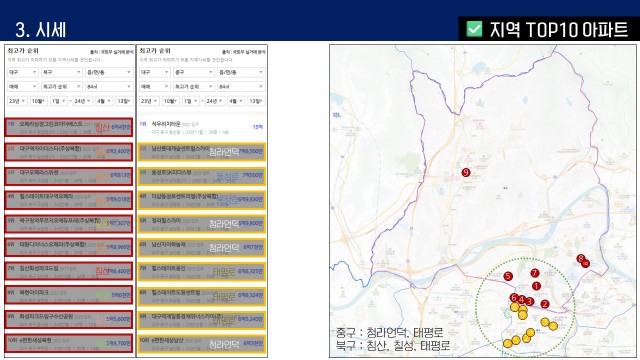Screen dimensions: 640x360
Task: Click the 7위 침산화성파크드림 listing
Action: click(x=69, y=271)
